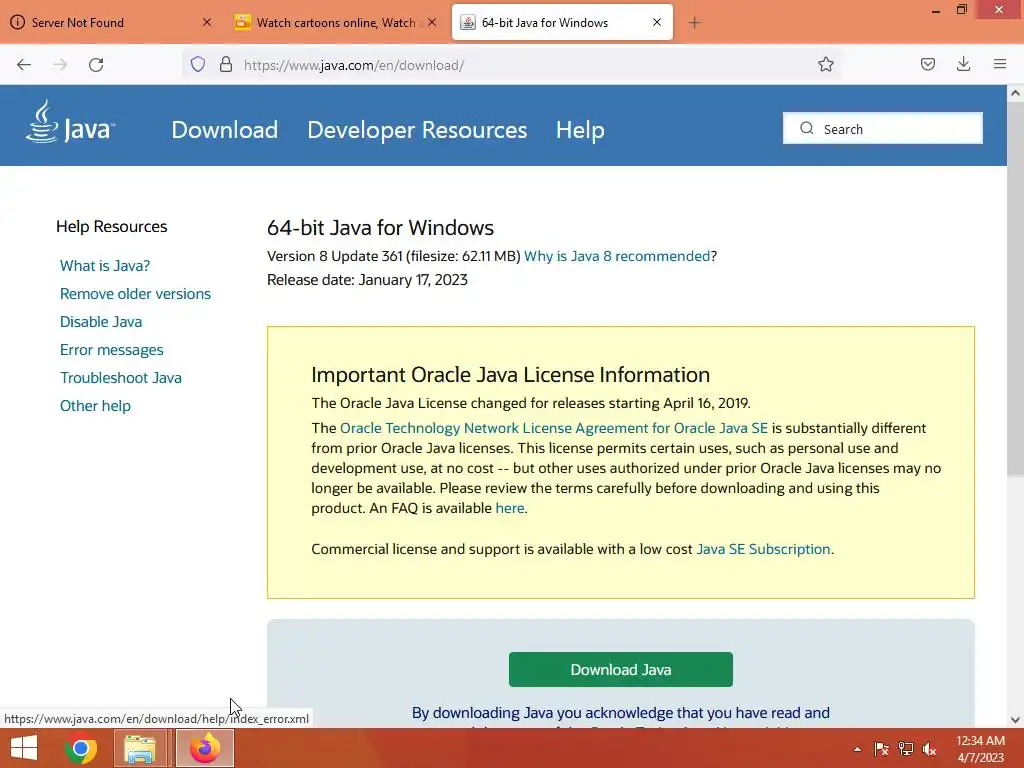Click the address bar URL
Screen dimensions: 1024x768
click(353, 65)
